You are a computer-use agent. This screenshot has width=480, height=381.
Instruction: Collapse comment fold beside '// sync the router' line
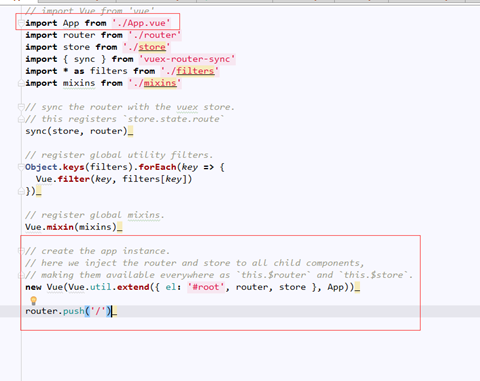21,107
